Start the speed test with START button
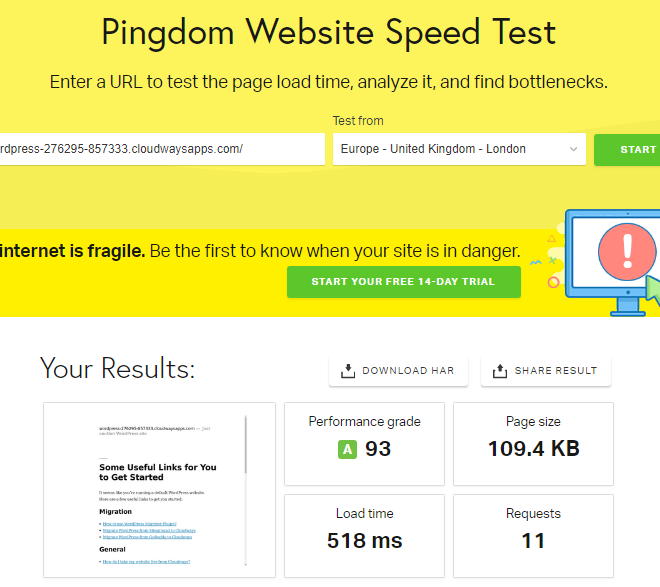 pos(627,149)
